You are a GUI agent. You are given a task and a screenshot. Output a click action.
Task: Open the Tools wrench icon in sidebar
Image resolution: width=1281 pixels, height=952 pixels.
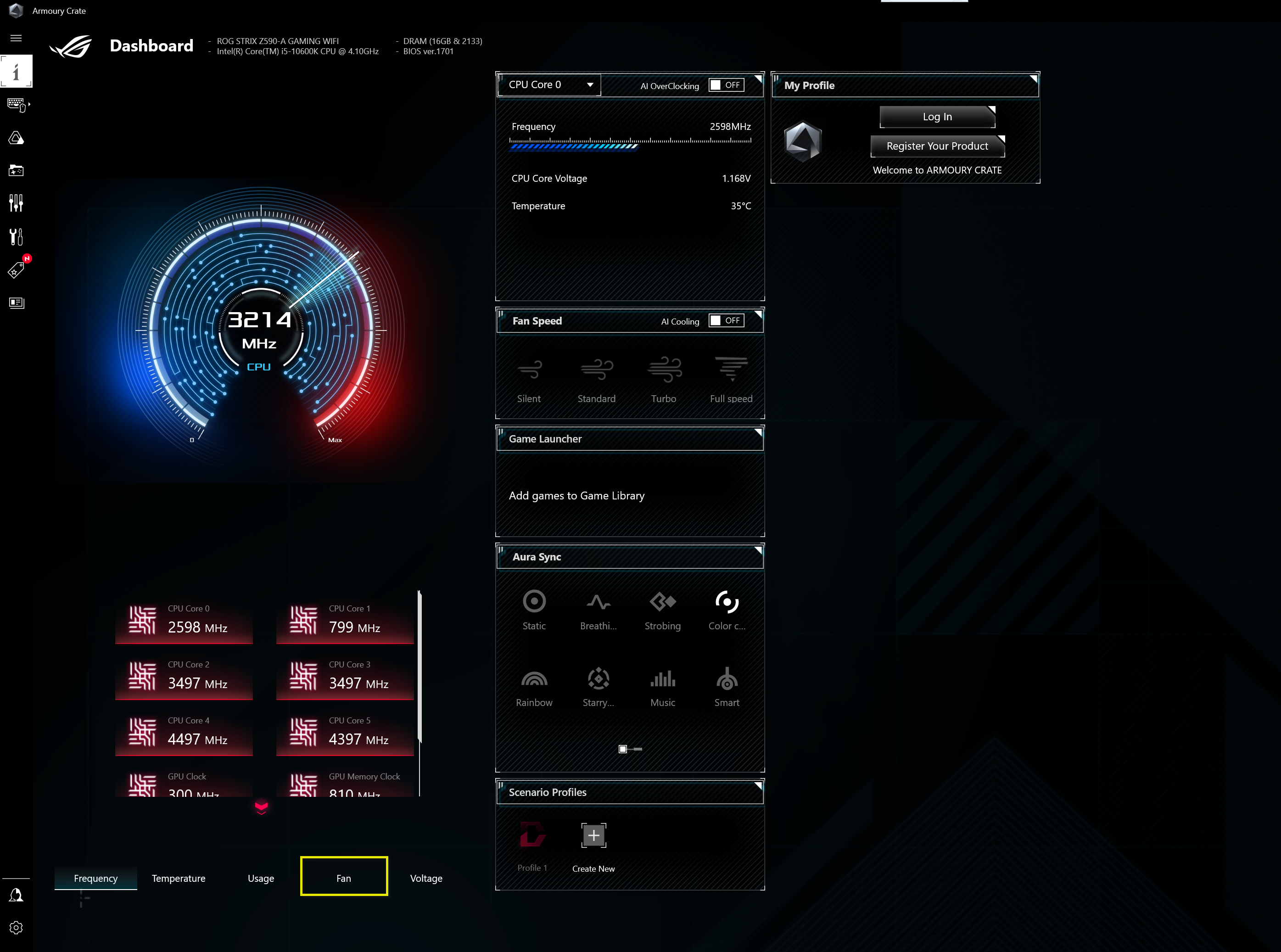(x=16, y=236)
